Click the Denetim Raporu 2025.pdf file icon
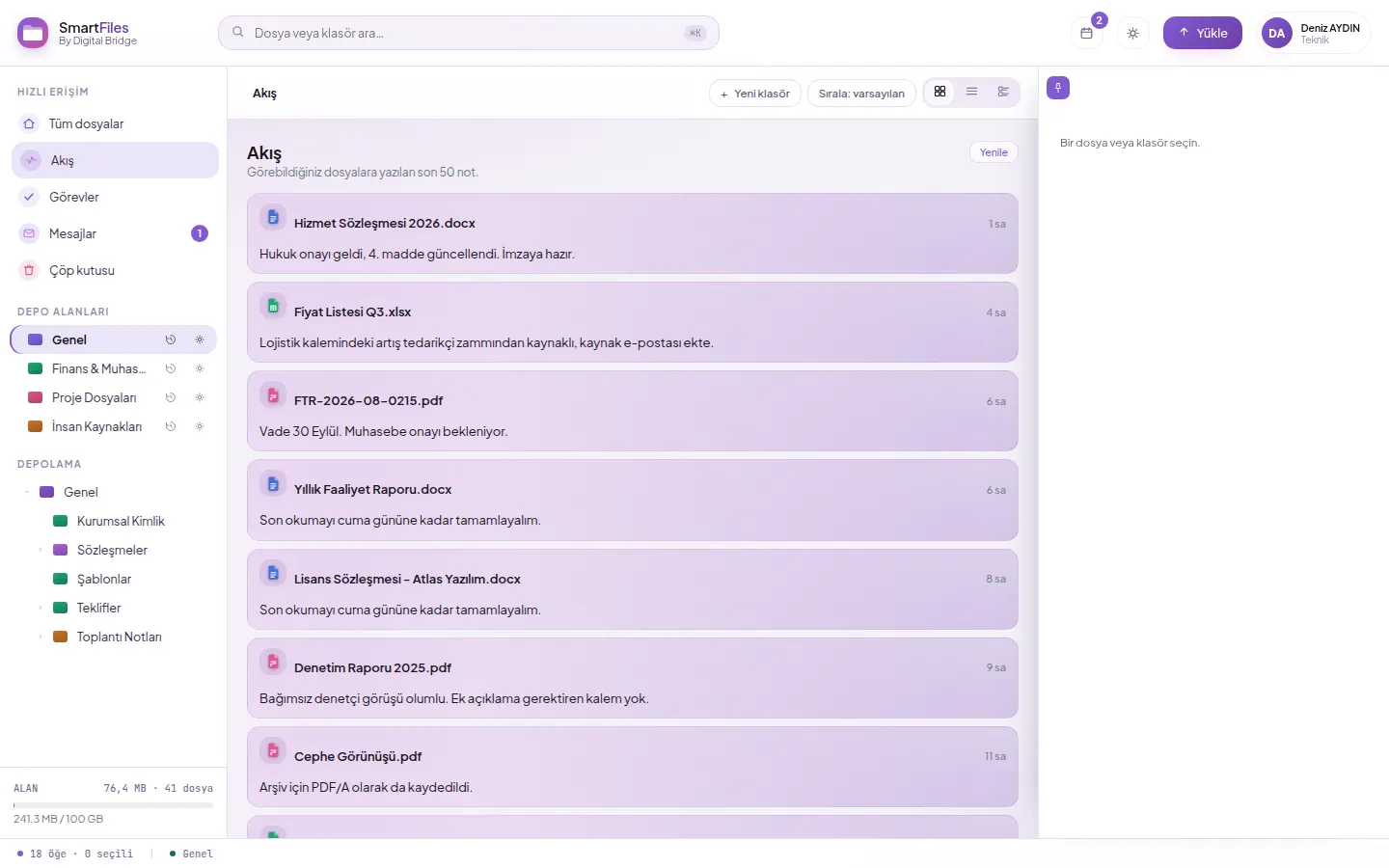 273,662
